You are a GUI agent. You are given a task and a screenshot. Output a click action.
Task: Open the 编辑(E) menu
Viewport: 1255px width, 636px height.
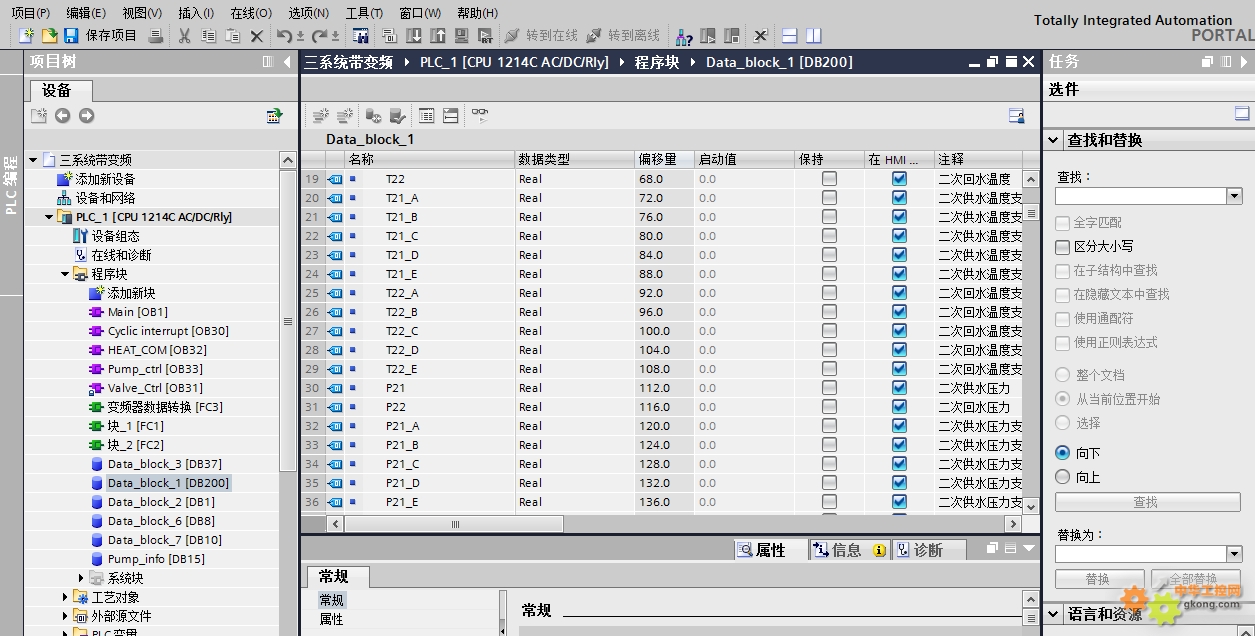click(x=86, y=13)
